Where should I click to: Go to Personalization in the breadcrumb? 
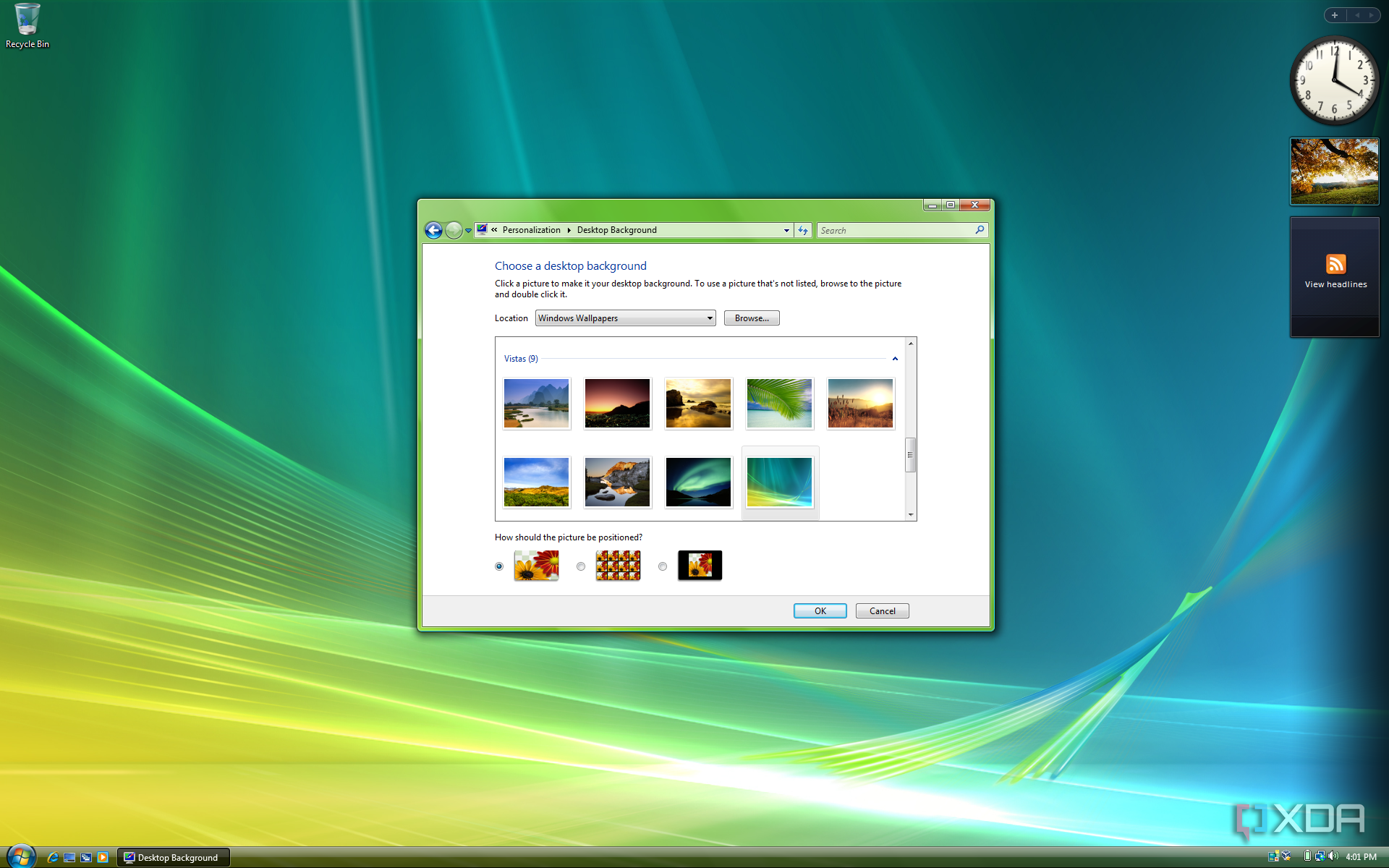(x=531, y=230)
